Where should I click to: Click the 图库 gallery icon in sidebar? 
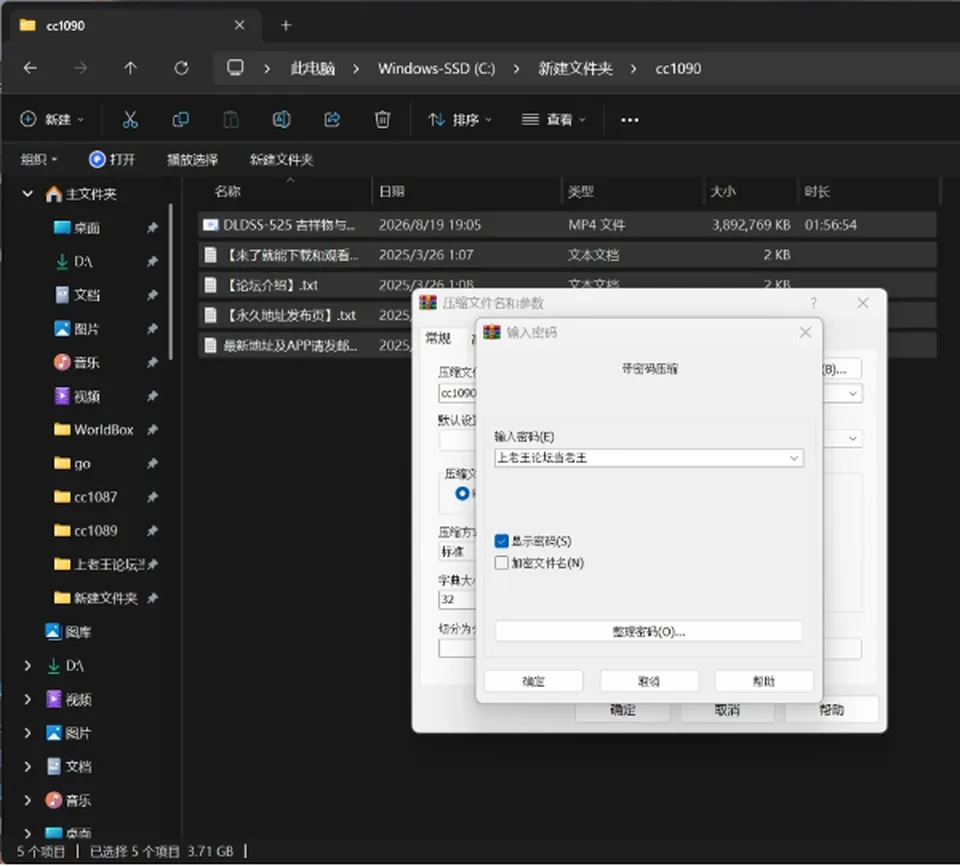click(53, 631)
